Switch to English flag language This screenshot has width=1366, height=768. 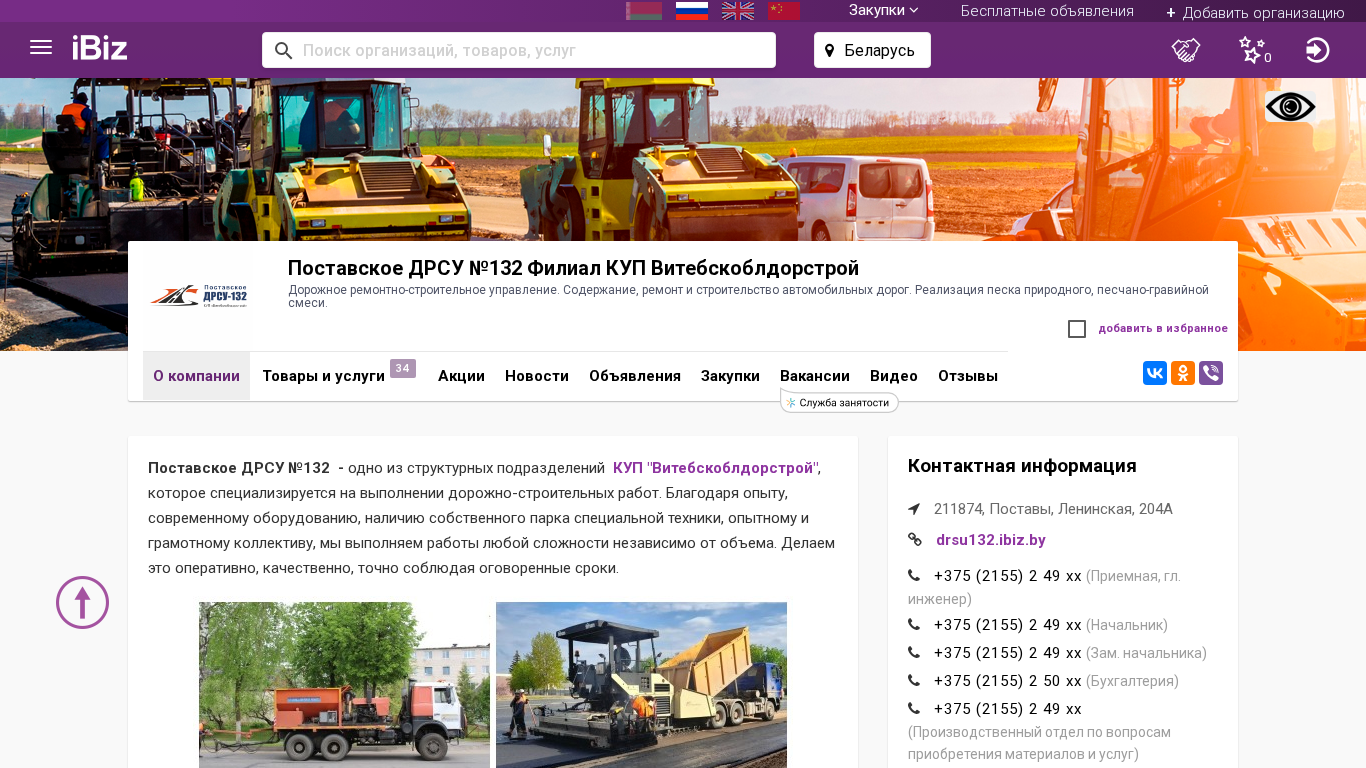(x=738, y=11)
